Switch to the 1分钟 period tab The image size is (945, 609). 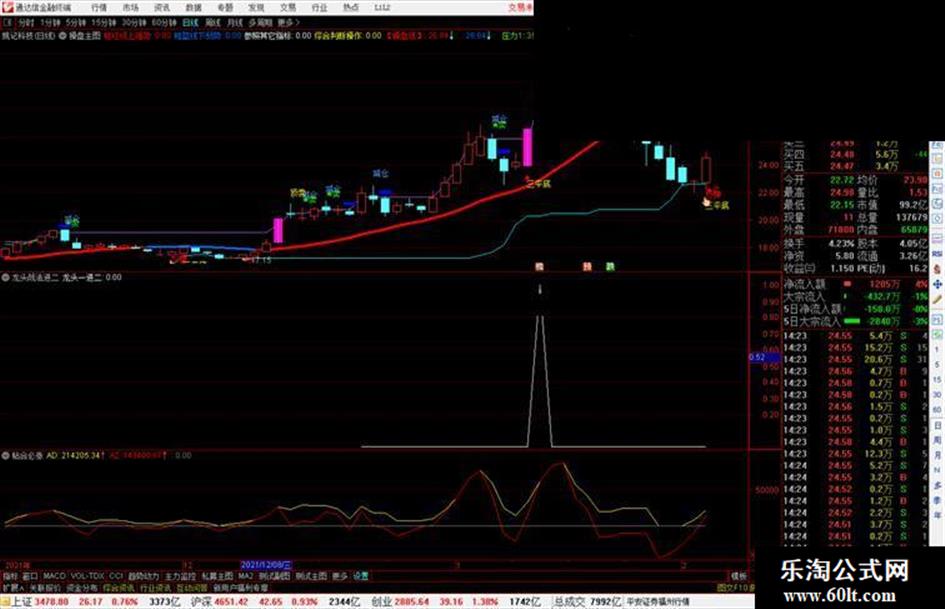(50, 23)
